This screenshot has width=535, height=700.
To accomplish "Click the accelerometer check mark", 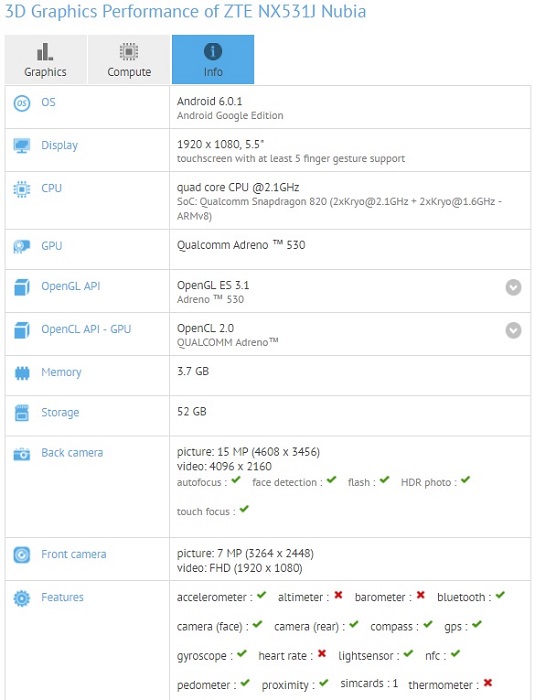I will 261,595.
